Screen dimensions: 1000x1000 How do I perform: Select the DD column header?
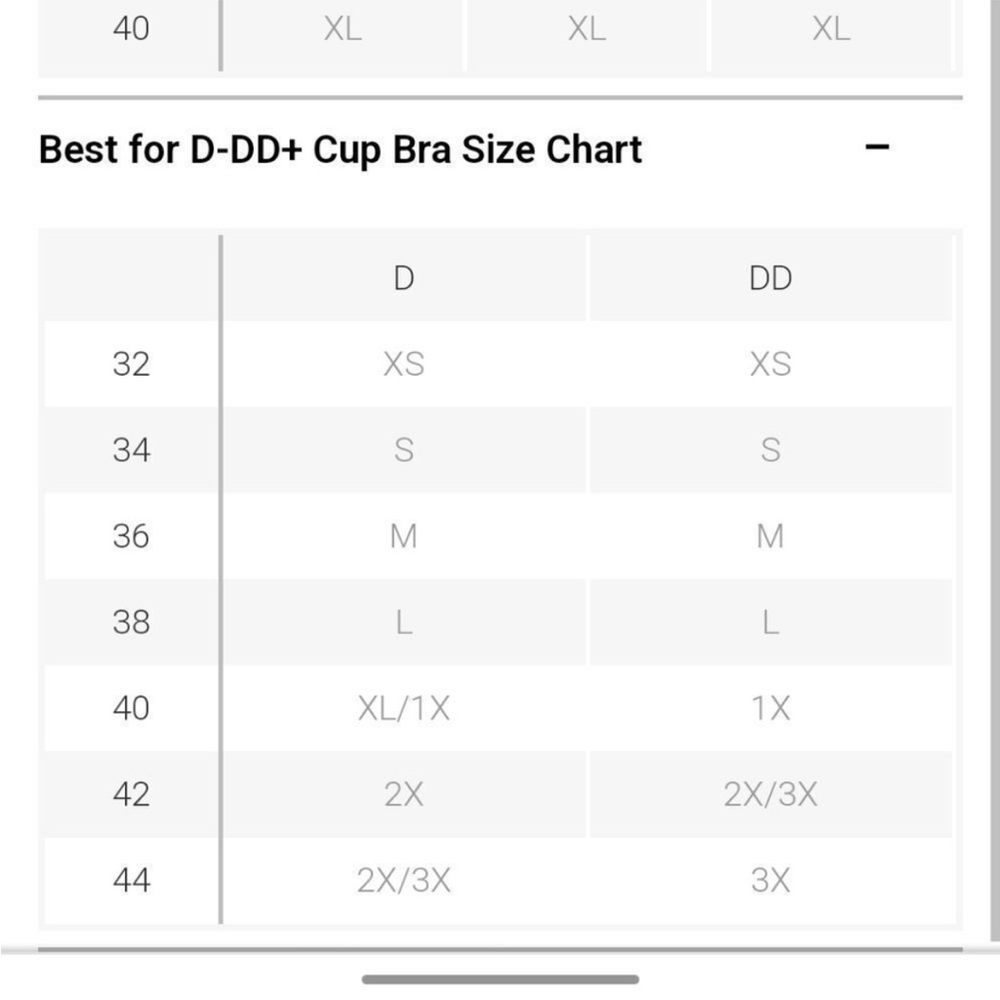(770, 278)
